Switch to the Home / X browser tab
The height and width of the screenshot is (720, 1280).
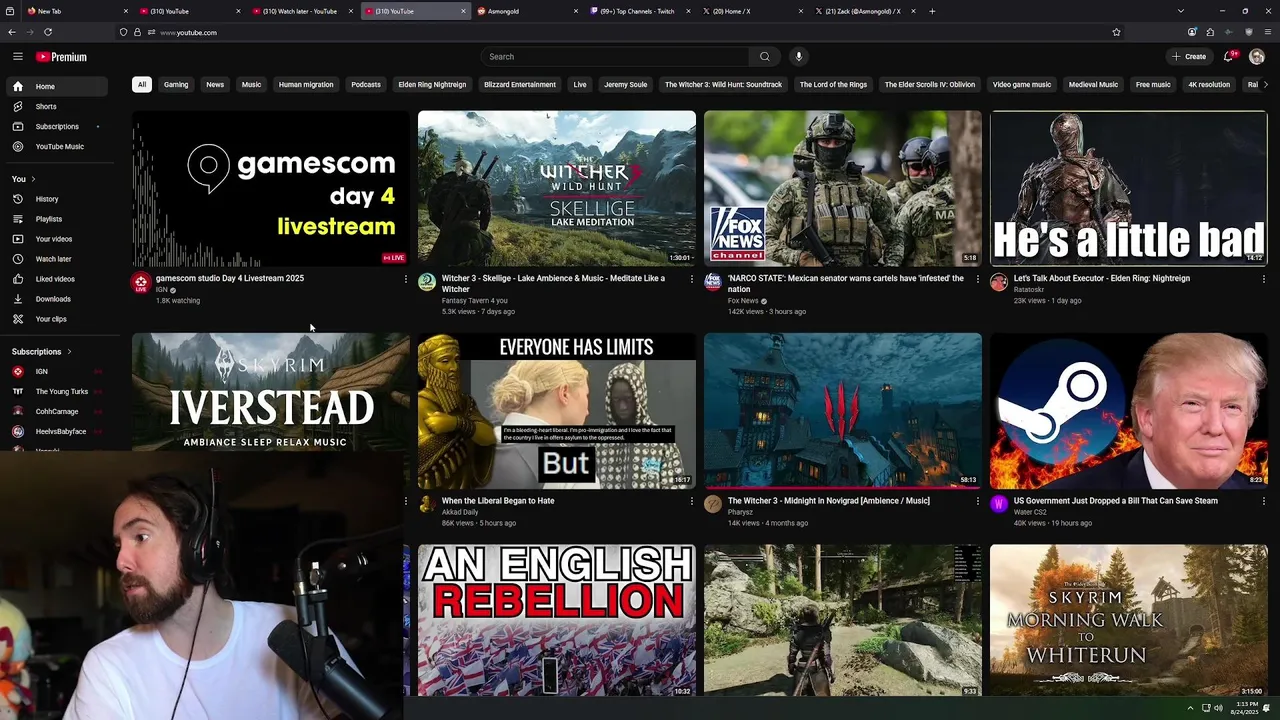750,11
